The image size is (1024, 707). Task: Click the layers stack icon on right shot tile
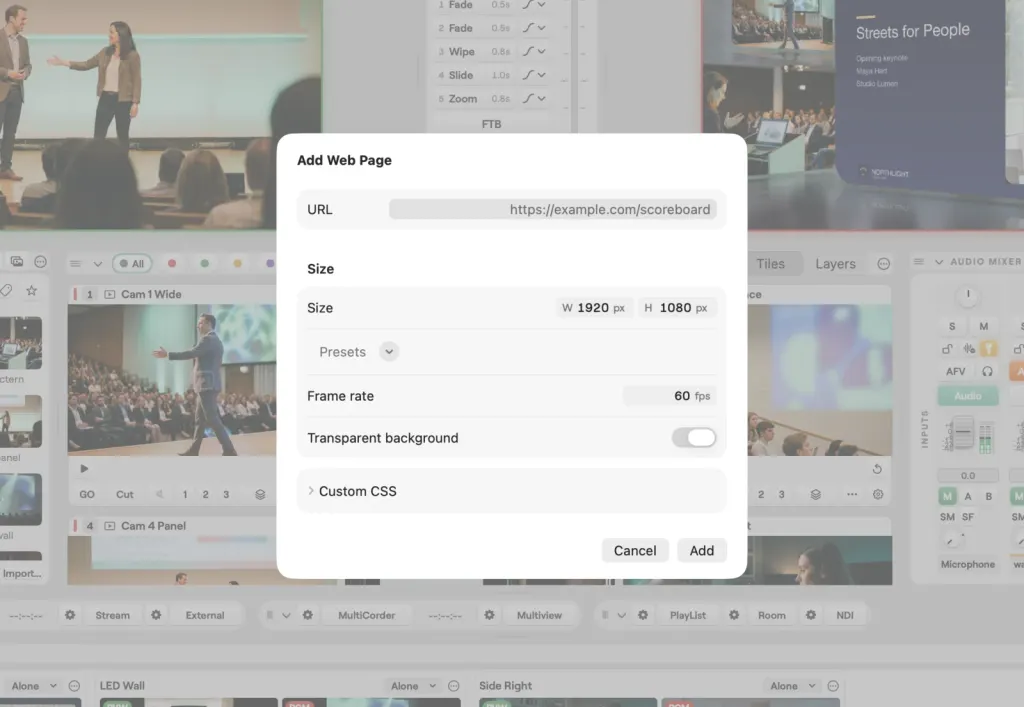[x=816, y=494]
